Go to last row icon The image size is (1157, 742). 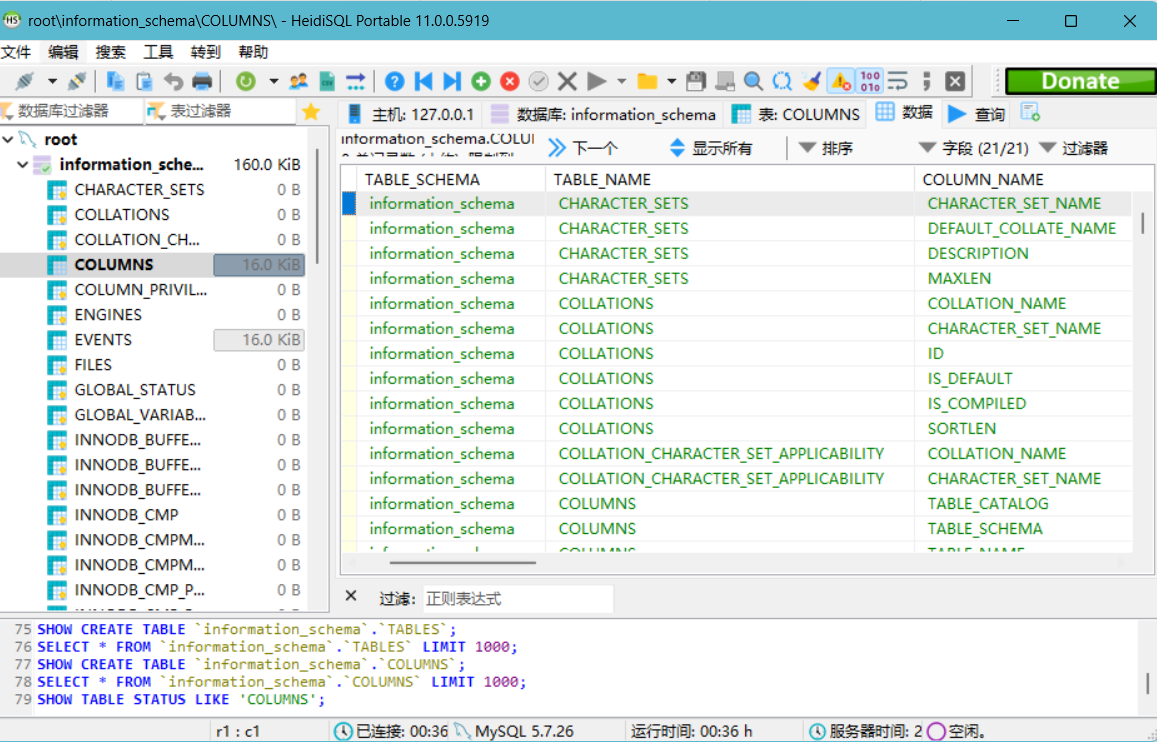[452, 80]
